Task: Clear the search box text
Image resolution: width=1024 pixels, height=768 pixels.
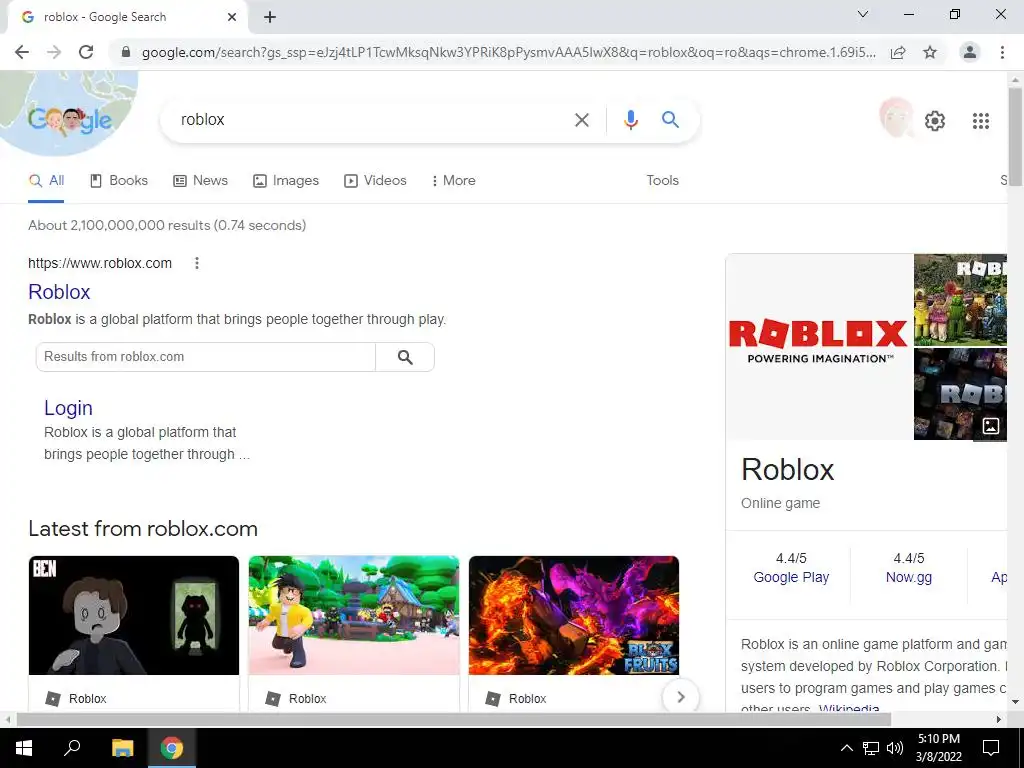Action: point(581,120)
